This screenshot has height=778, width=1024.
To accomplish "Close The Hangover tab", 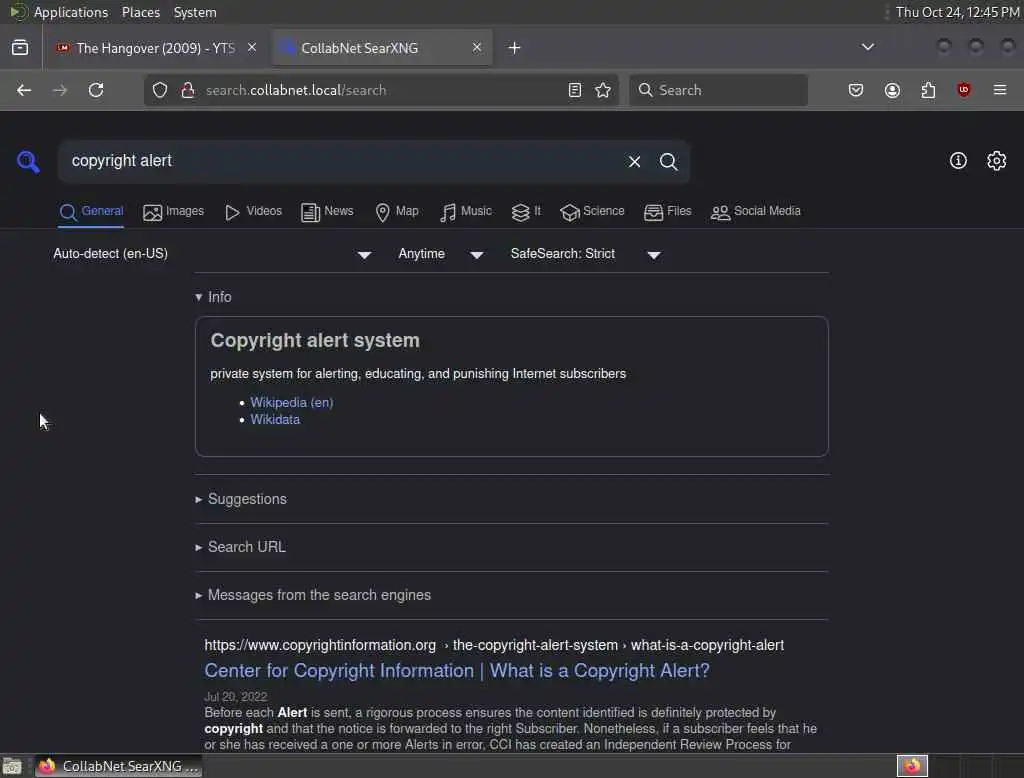I will pyautogui.click(x=252, y=48).
